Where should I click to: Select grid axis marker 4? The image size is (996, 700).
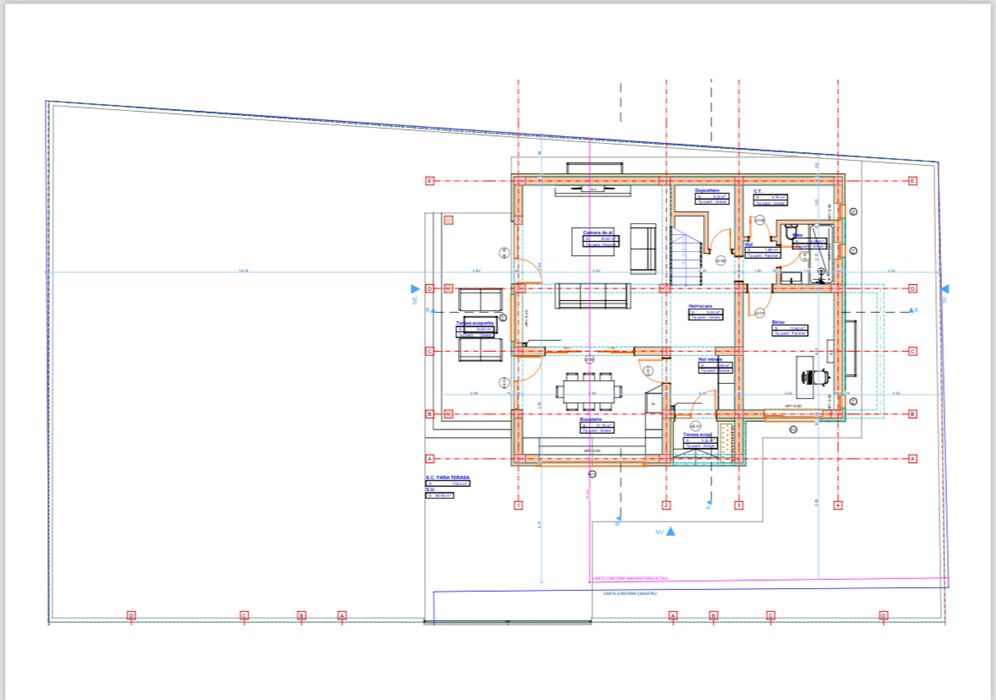coord(838,505)
